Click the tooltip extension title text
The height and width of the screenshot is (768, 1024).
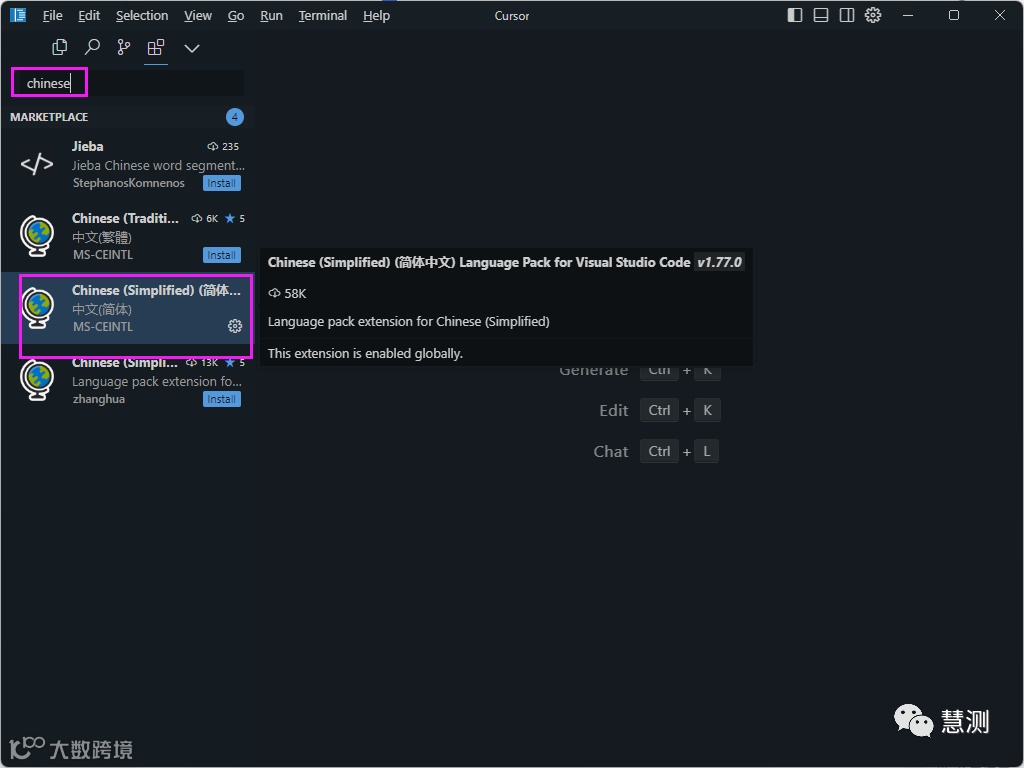click(x=479, y=262)
